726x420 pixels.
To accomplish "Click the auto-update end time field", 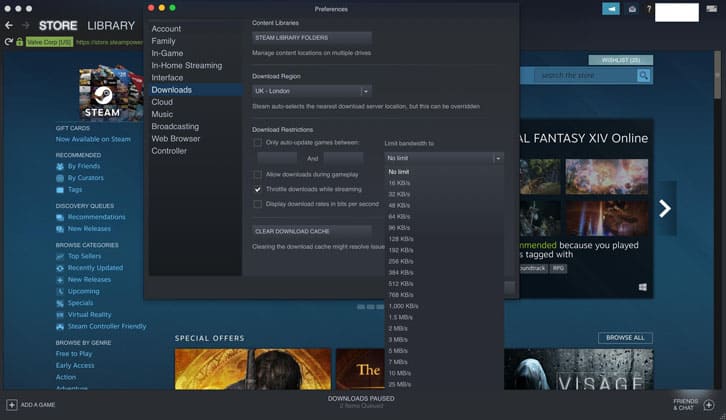I will tap(343, 158).
